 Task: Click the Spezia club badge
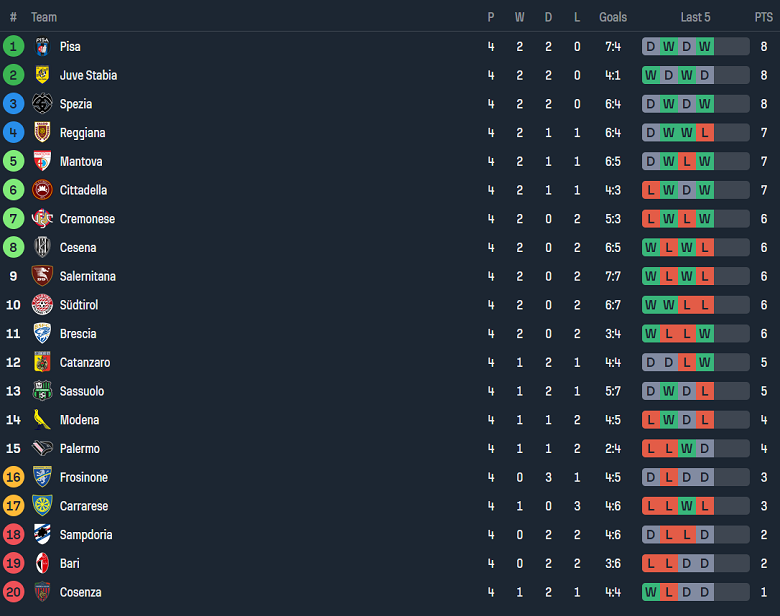42,104
